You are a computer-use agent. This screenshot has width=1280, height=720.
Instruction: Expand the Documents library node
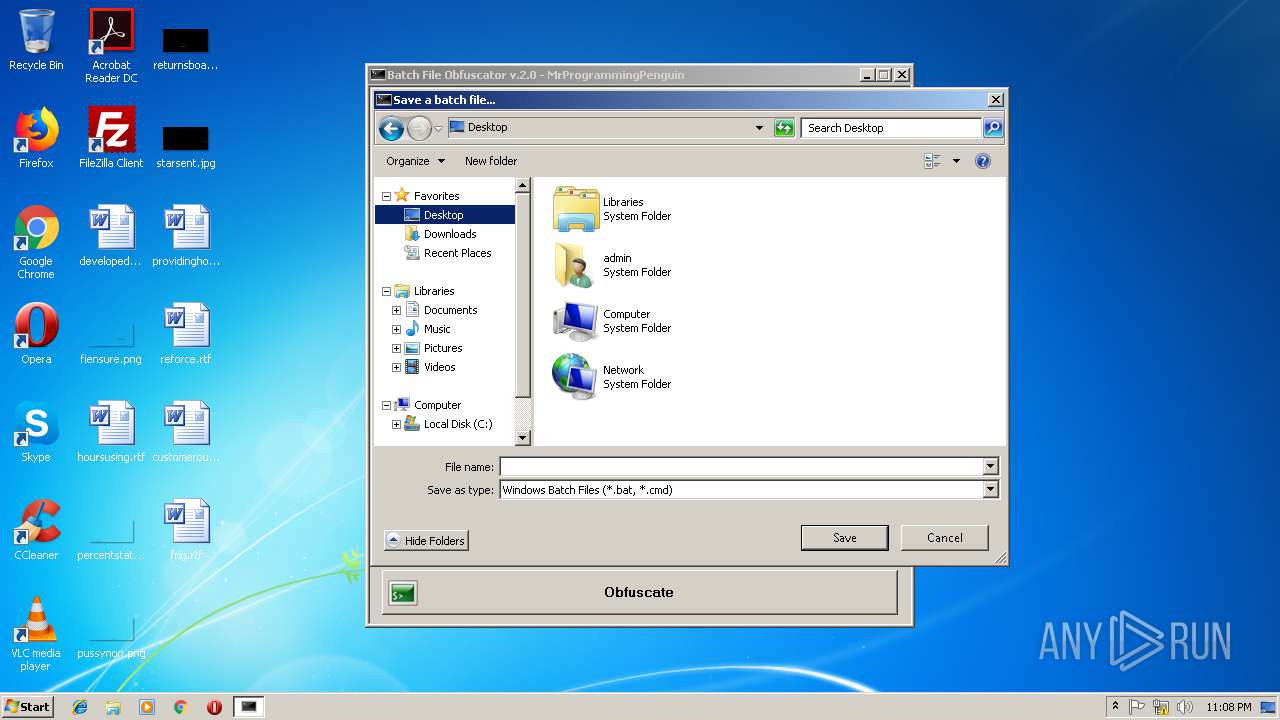click(396, 310)
